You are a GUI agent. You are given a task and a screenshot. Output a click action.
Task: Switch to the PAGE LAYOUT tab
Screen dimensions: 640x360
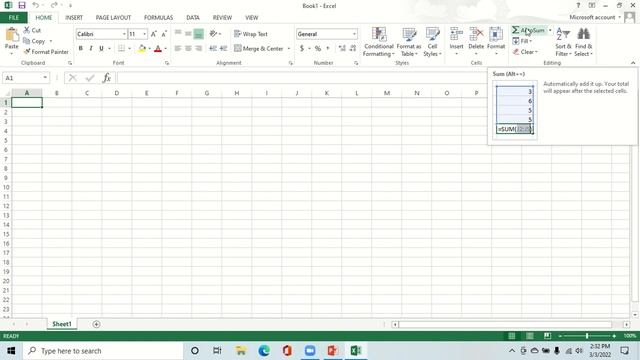[113, 18]
